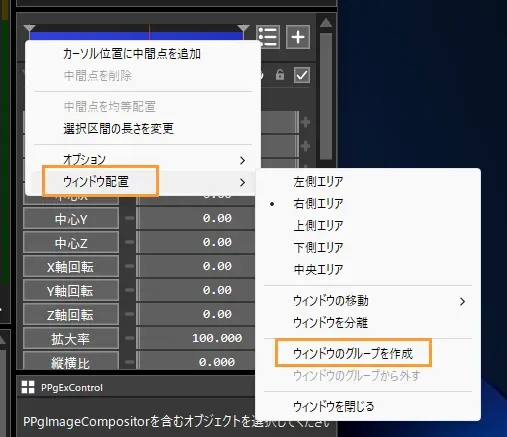
Task: Click the PPgExControl panel title
Action: tap(72, 388)
